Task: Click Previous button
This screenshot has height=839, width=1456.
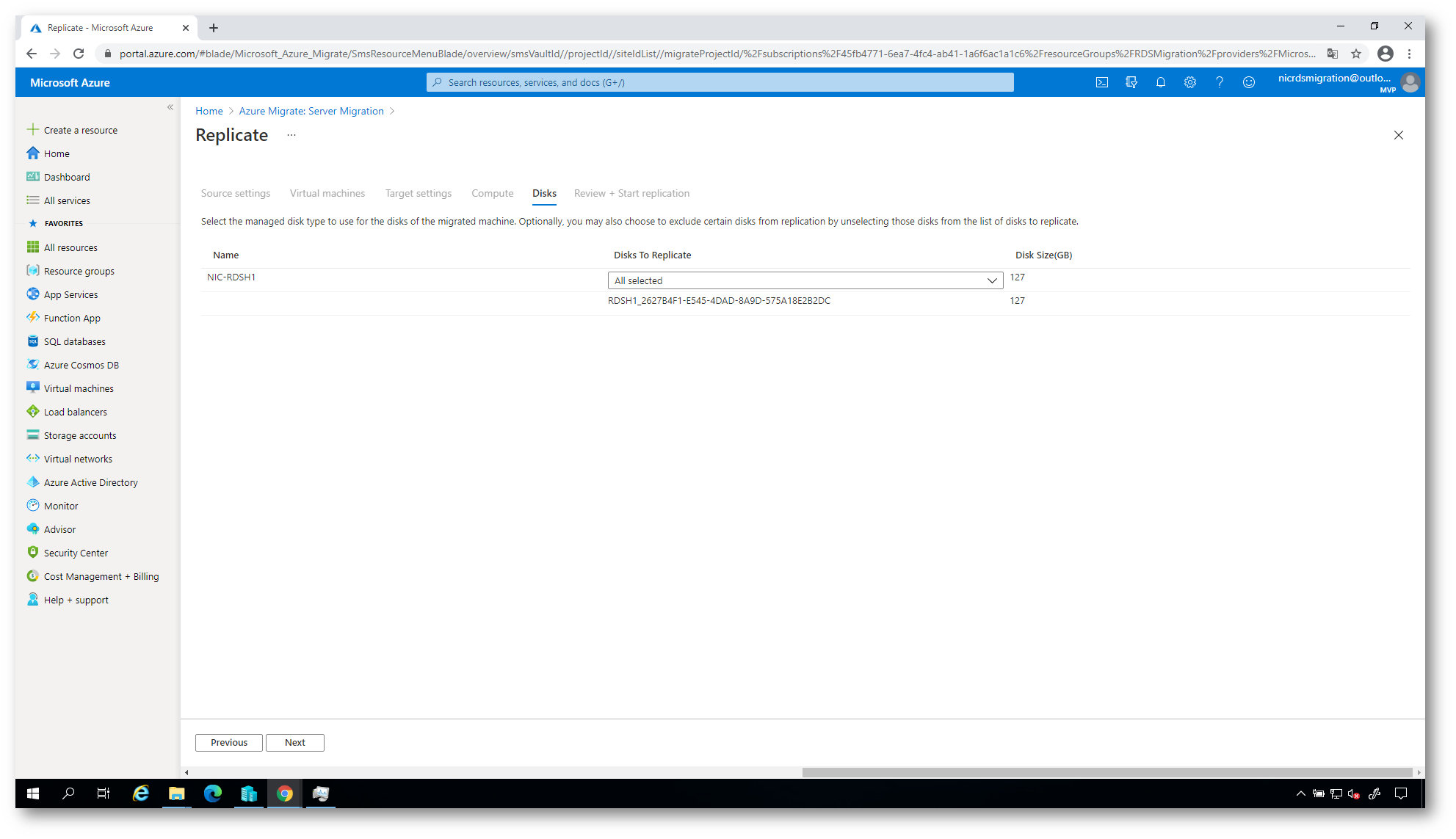Action: 229,742
